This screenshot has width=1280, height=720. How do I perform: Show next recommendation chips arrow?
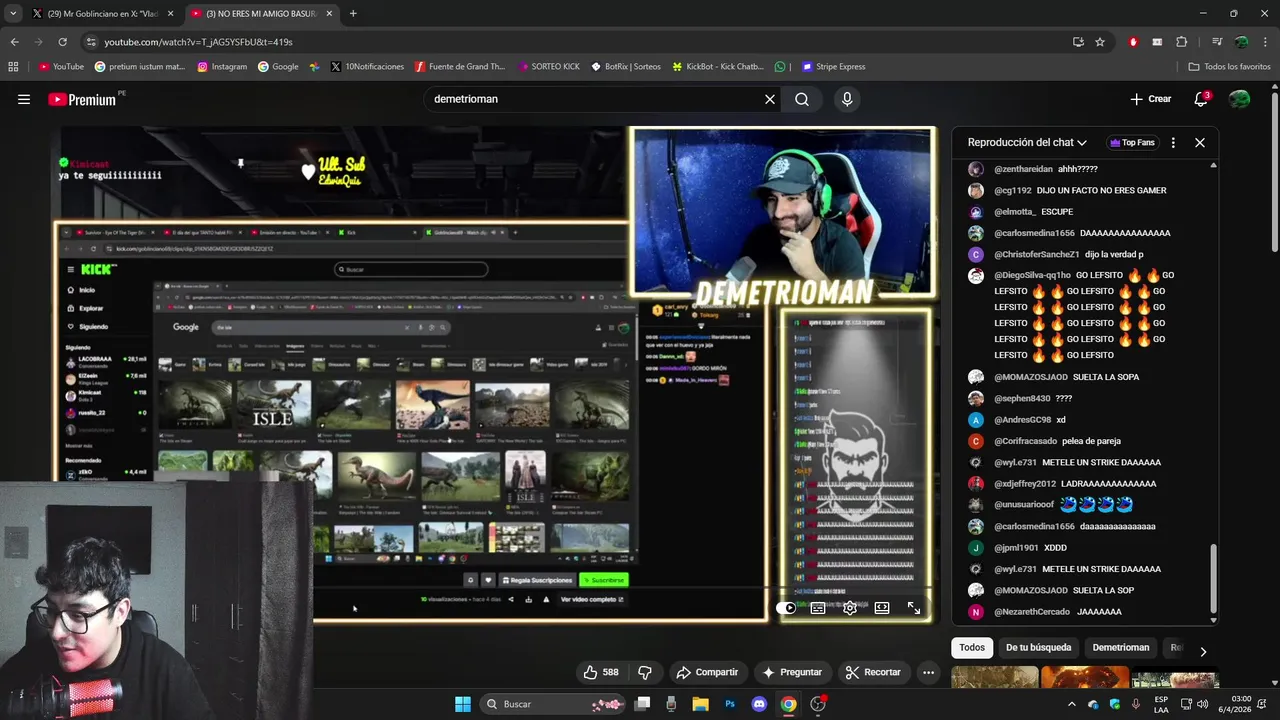(1203, 651)
